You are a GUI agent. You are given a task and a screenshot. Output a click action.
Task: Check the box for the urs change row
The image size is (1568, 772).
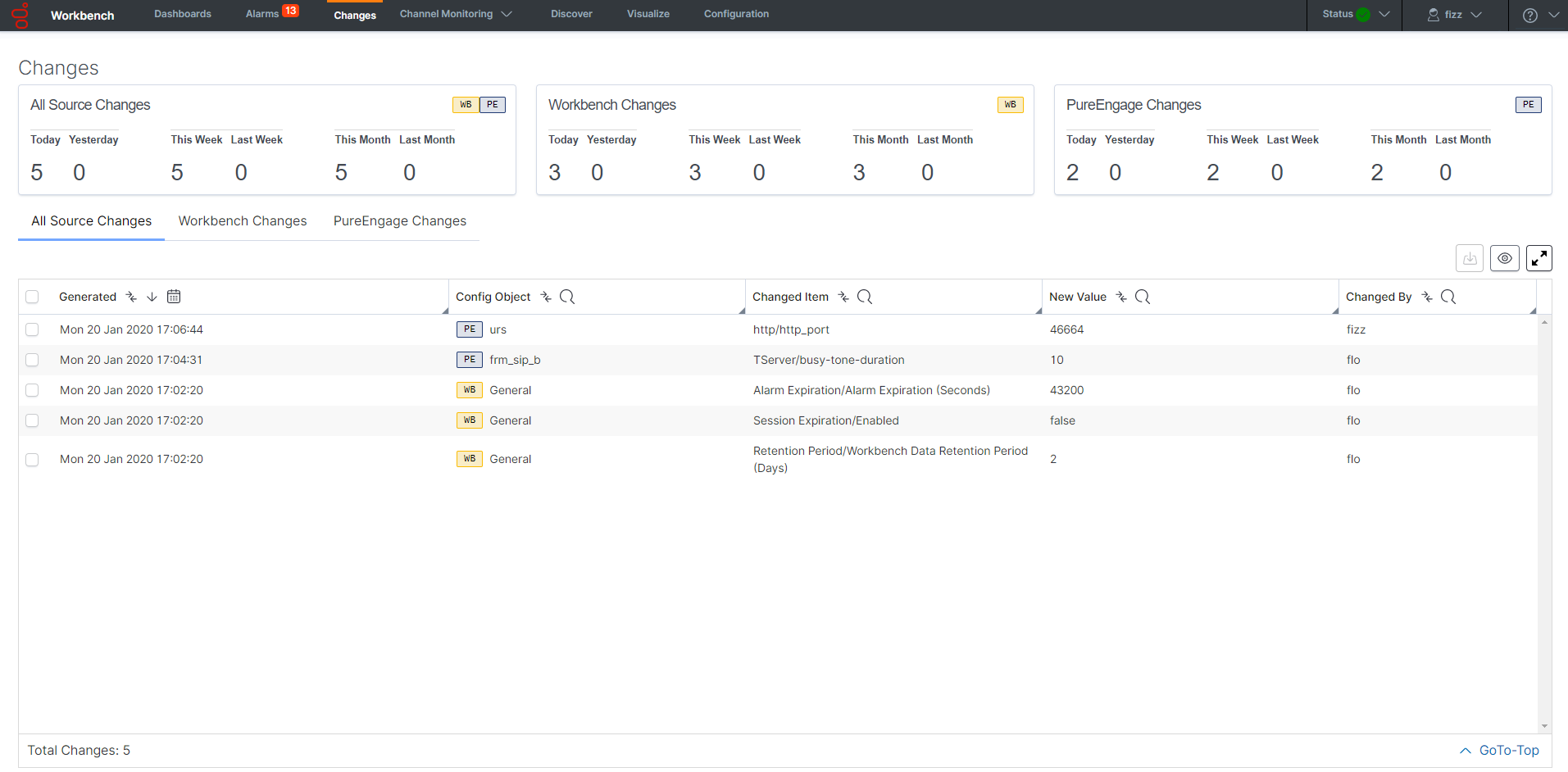coord(32,329)
